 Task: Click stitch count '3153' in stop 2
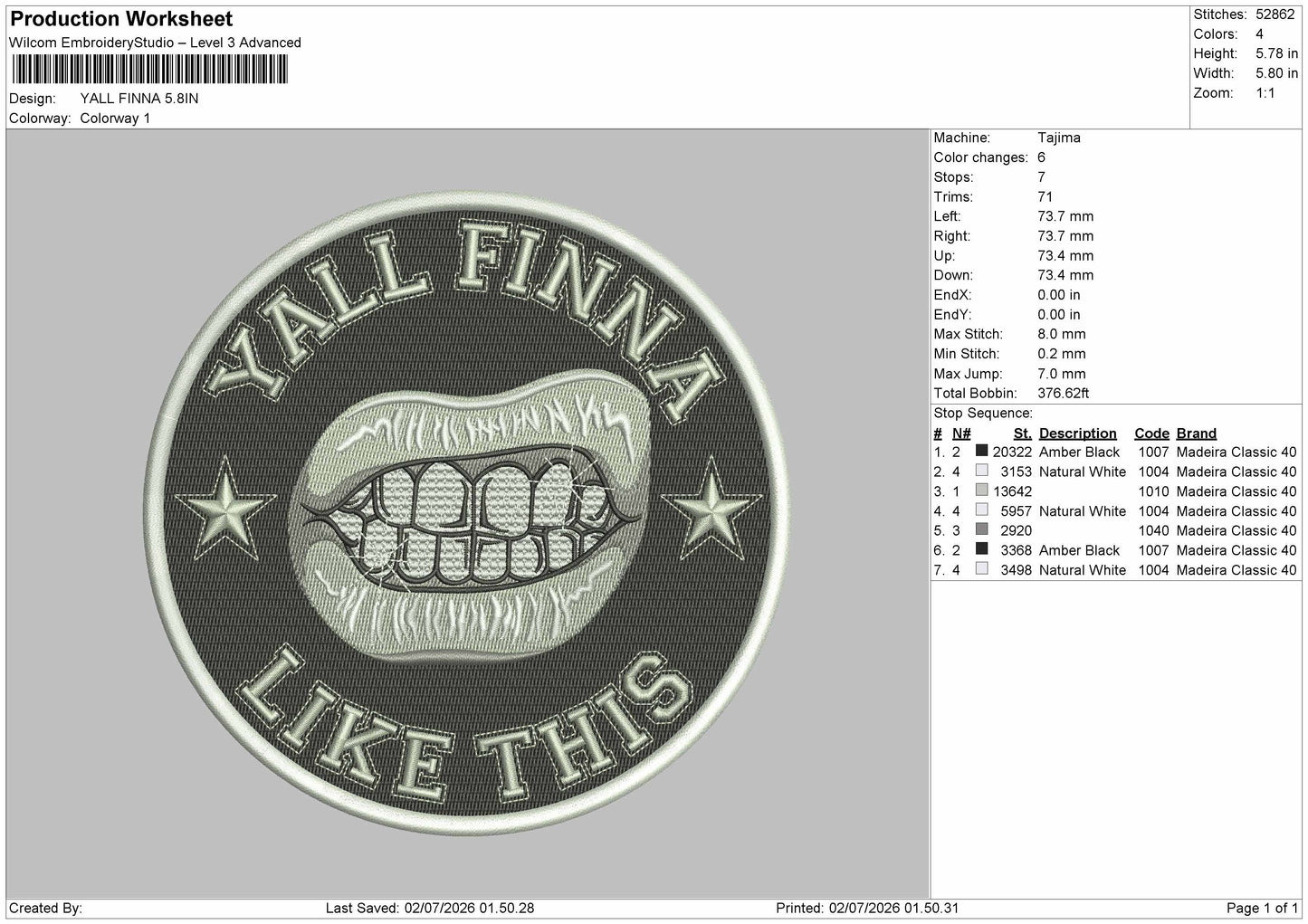point(1017,472)
